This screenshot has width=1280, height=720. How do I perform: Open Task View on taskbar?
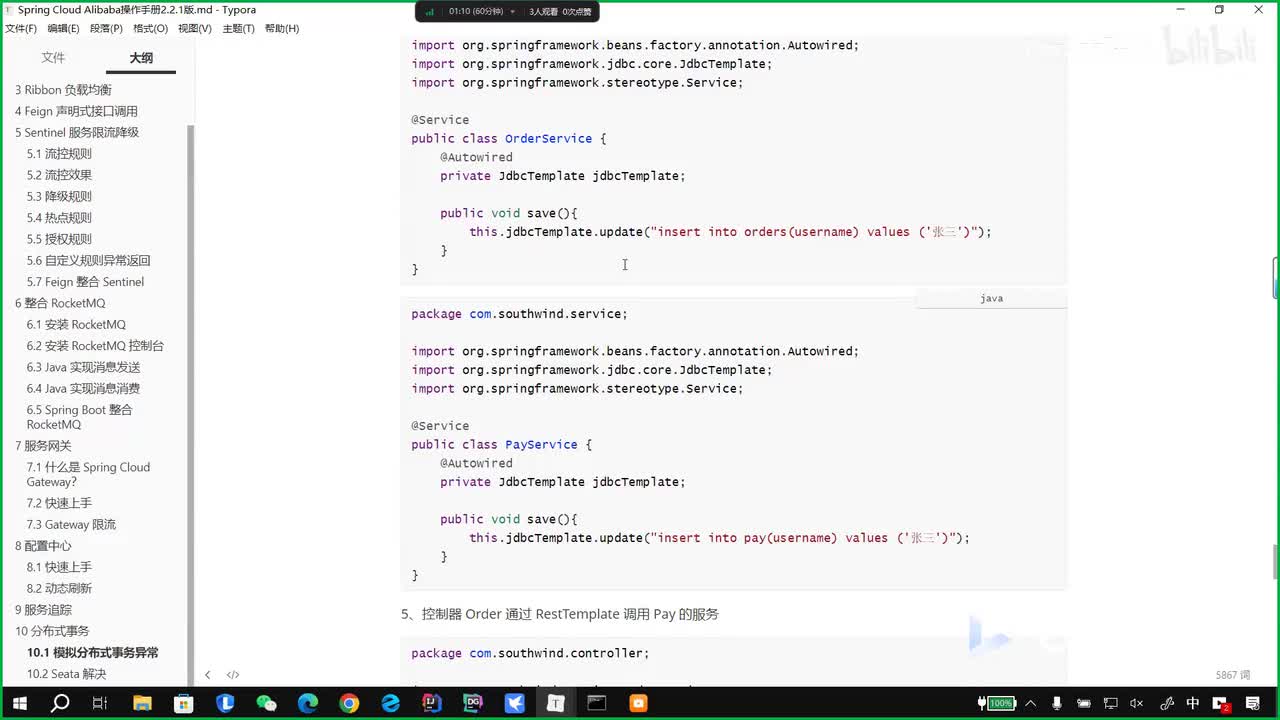pyautogui.click(x=99, y=703)
